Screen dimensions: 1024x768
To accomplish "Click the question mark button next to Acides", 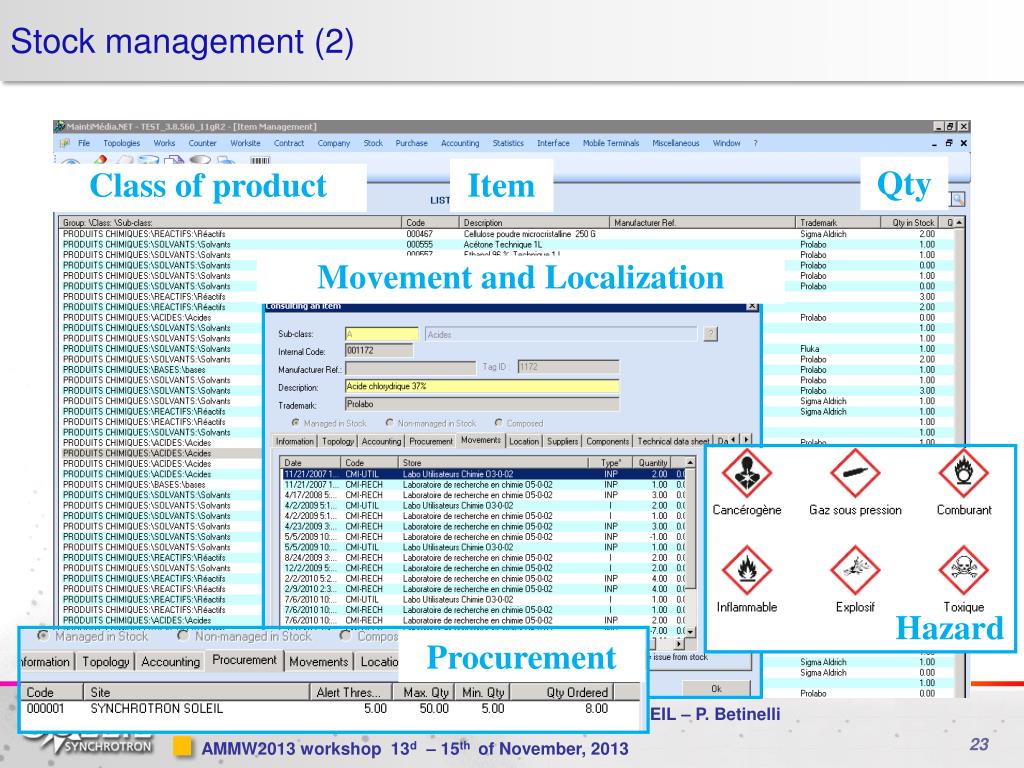I will pyautogui.click(x=711, y=334).
